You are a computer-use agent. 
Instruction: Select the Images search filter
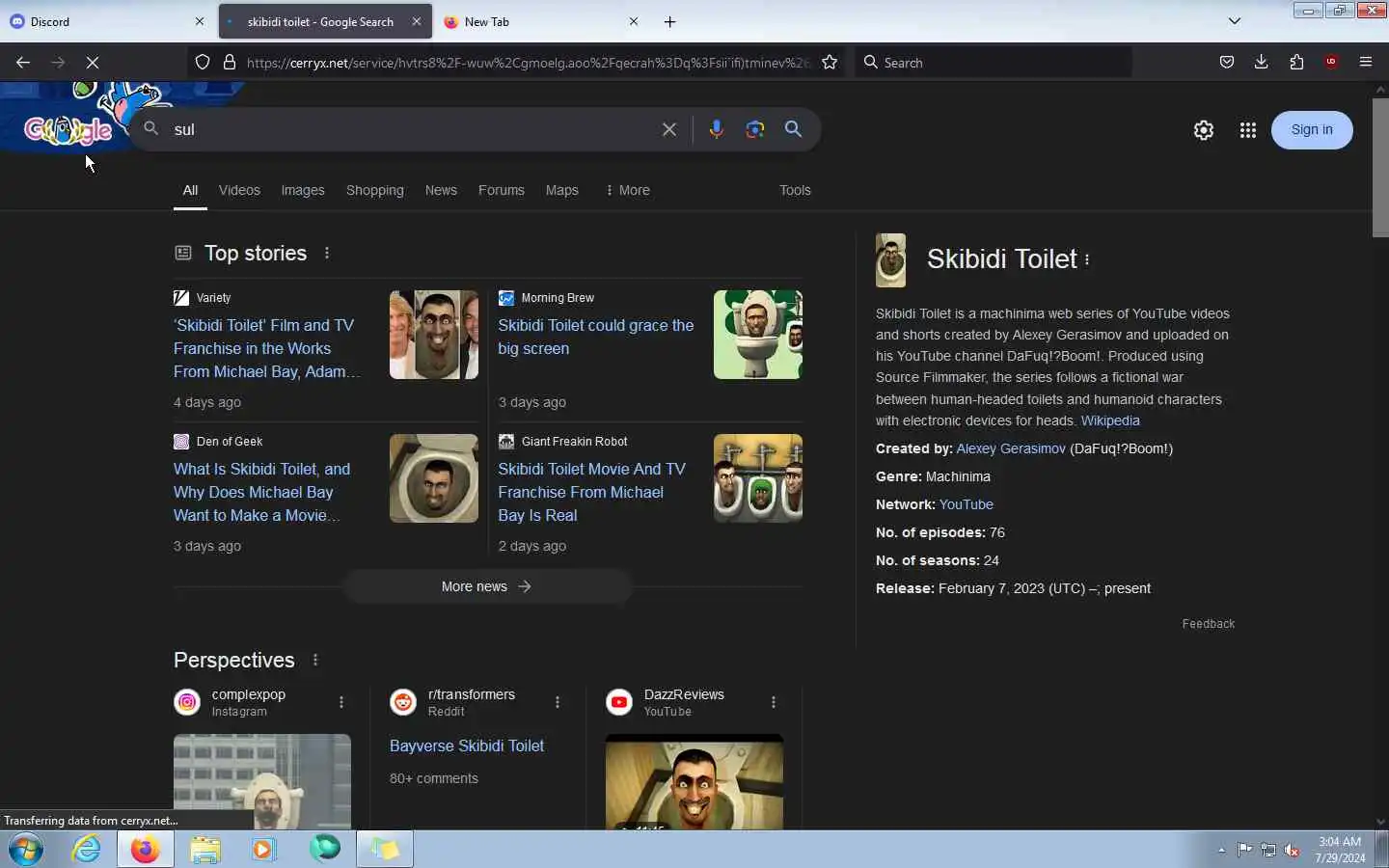[303, 190]
